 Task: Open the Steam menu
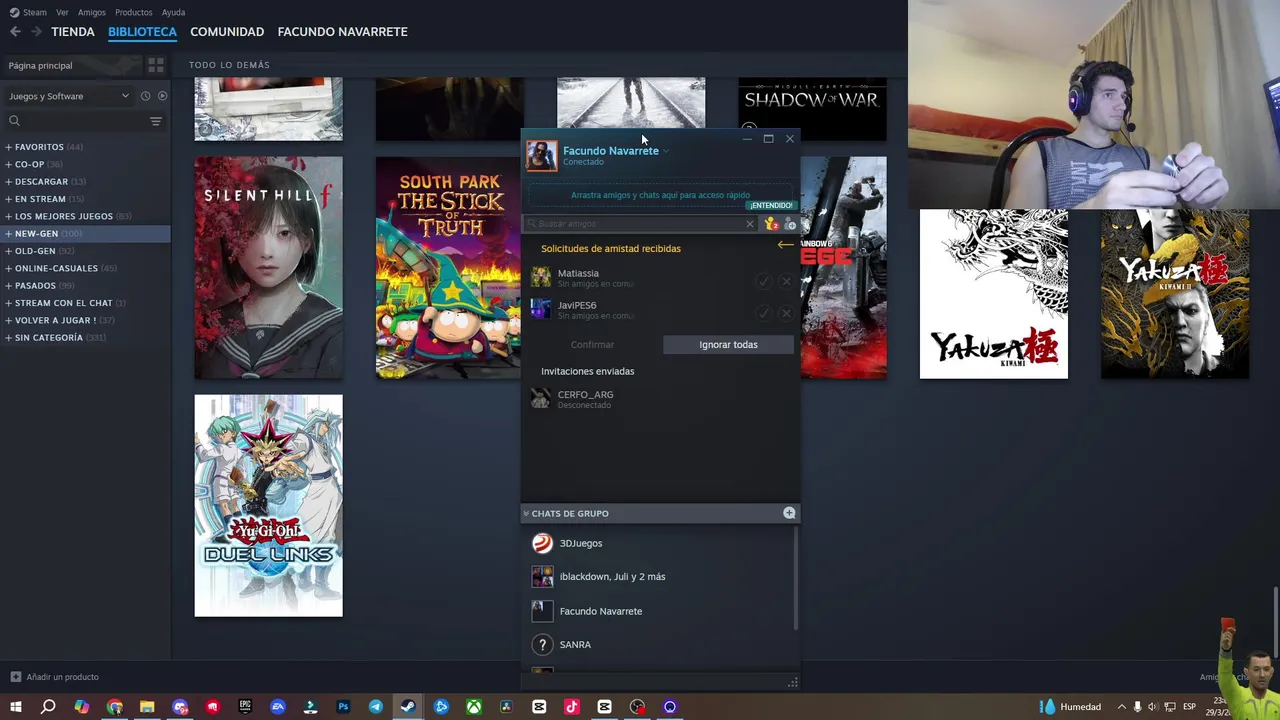[x=34, y=12]
